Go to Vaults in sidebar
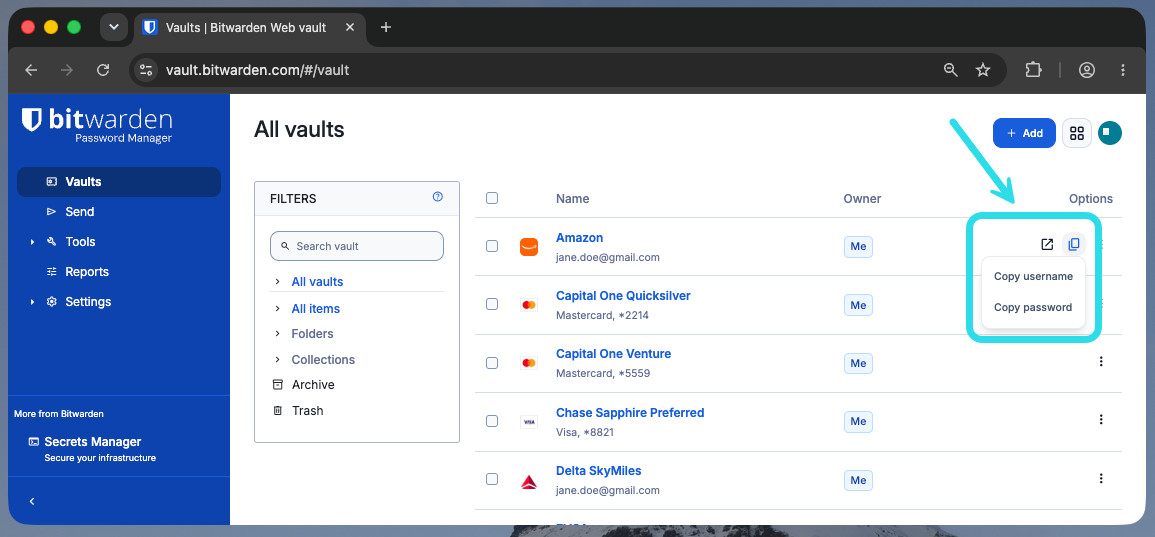Viewport: 1155px width, 537px height. pyautogui.click(x=119, y=182)
